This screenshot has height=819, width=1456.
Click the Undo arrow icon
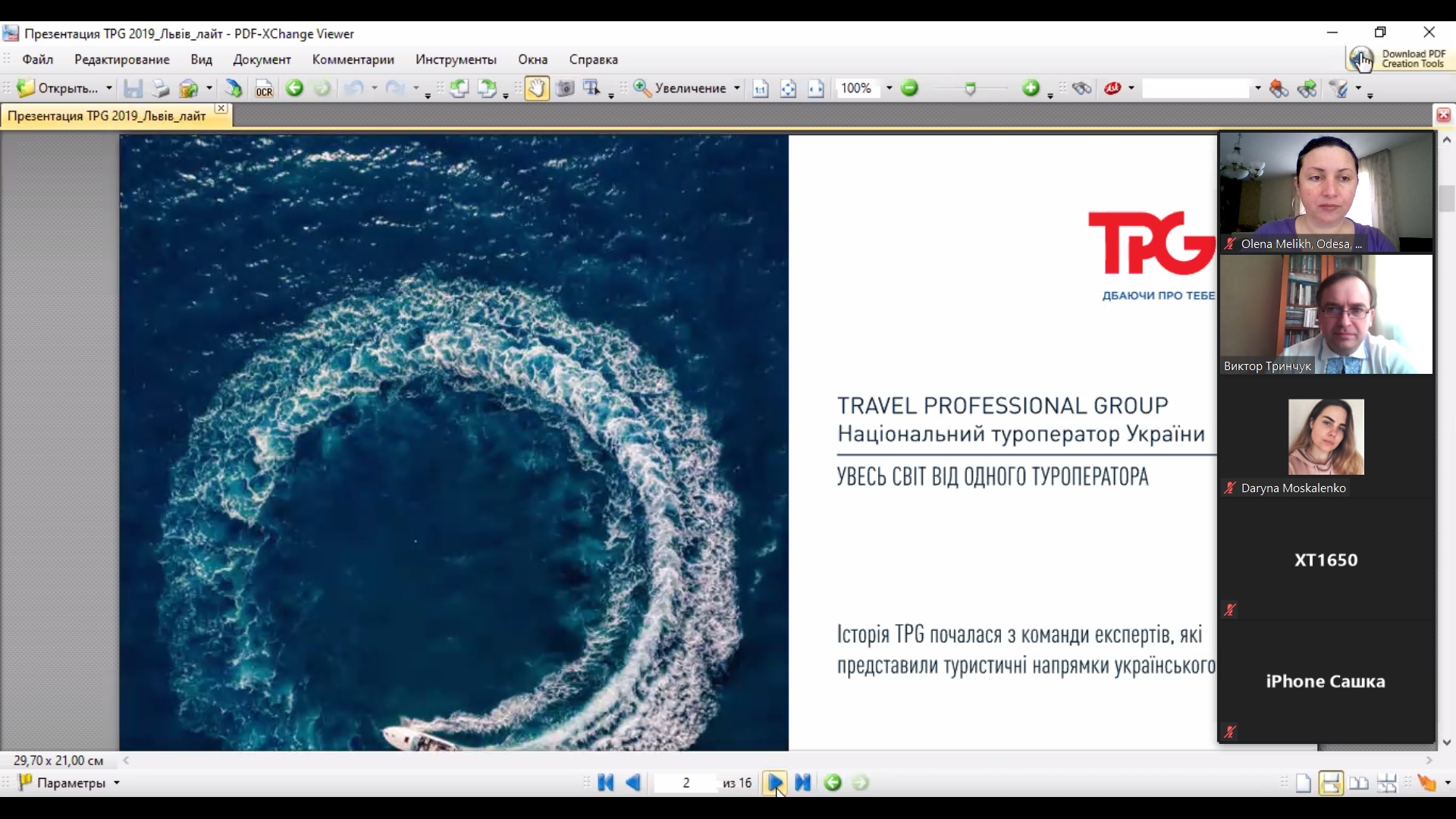pyautogui.click(x=353, y=88)
